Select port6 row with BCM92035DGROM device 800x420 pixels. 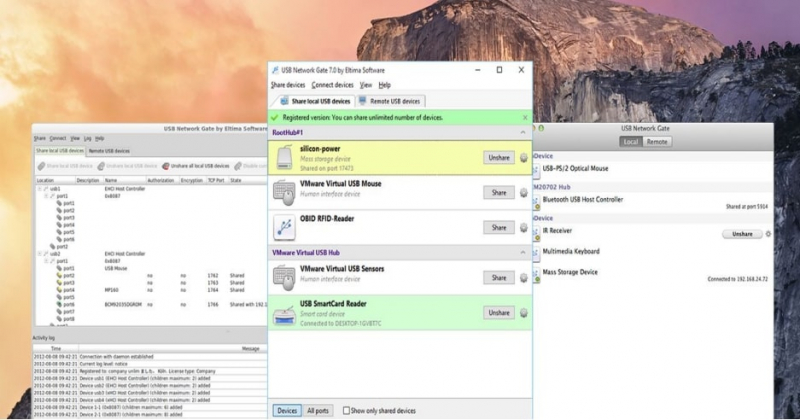(x=150, y=304)
